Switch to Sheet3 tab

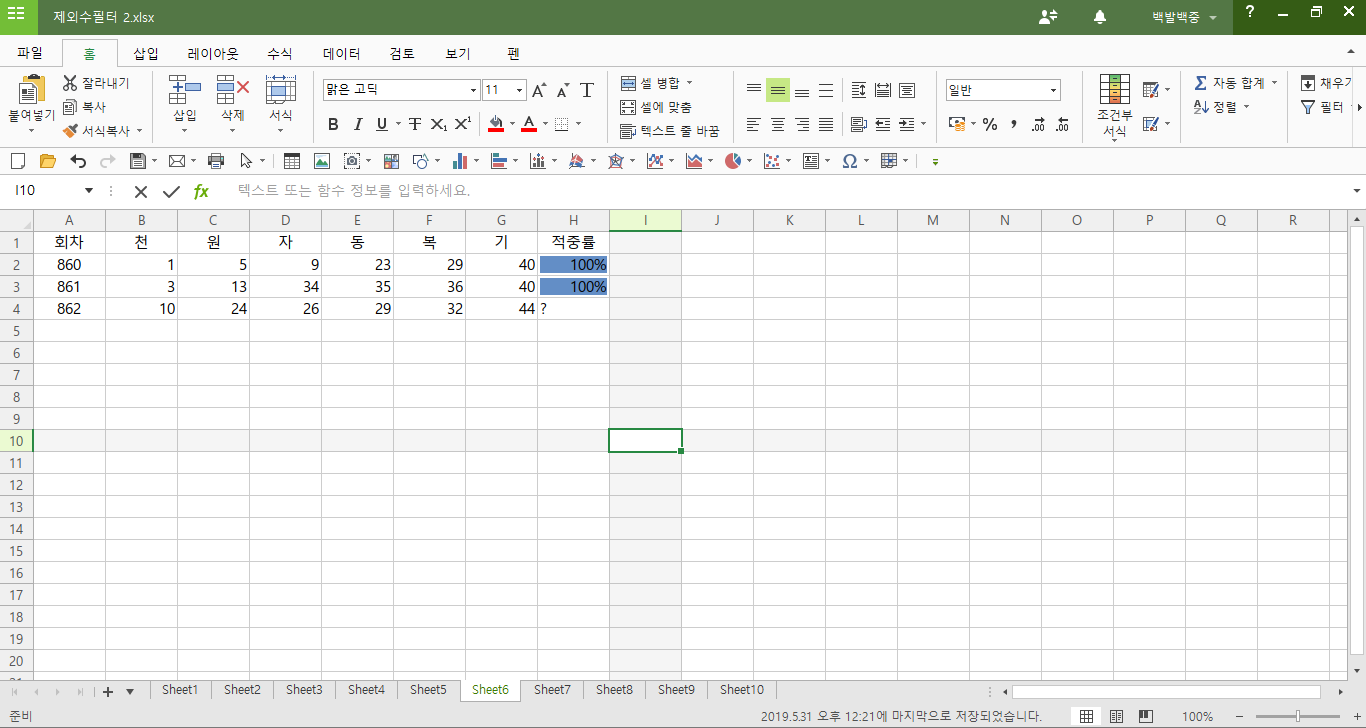tap(304, 690)
